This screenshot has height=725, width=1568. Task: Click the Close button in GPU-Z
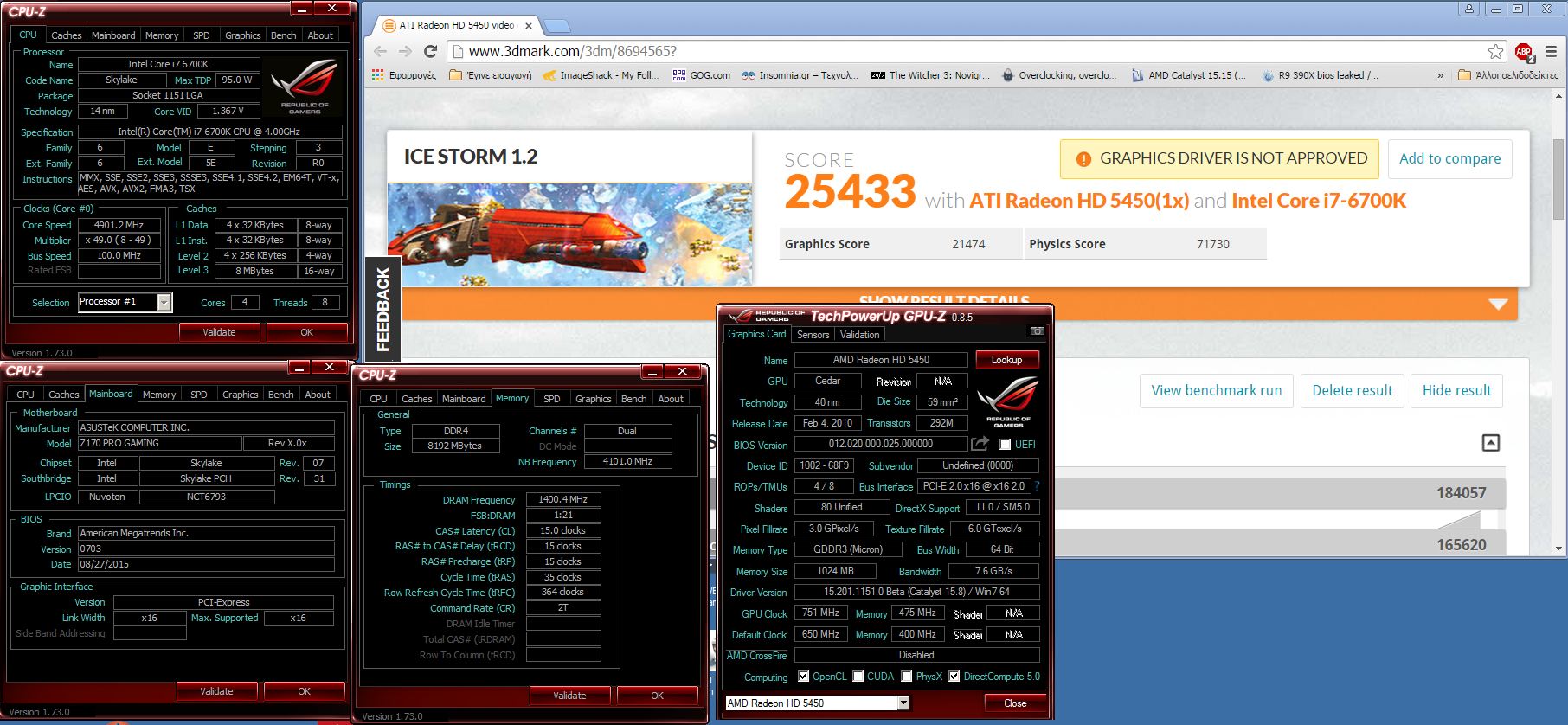tap(1015, 703)
